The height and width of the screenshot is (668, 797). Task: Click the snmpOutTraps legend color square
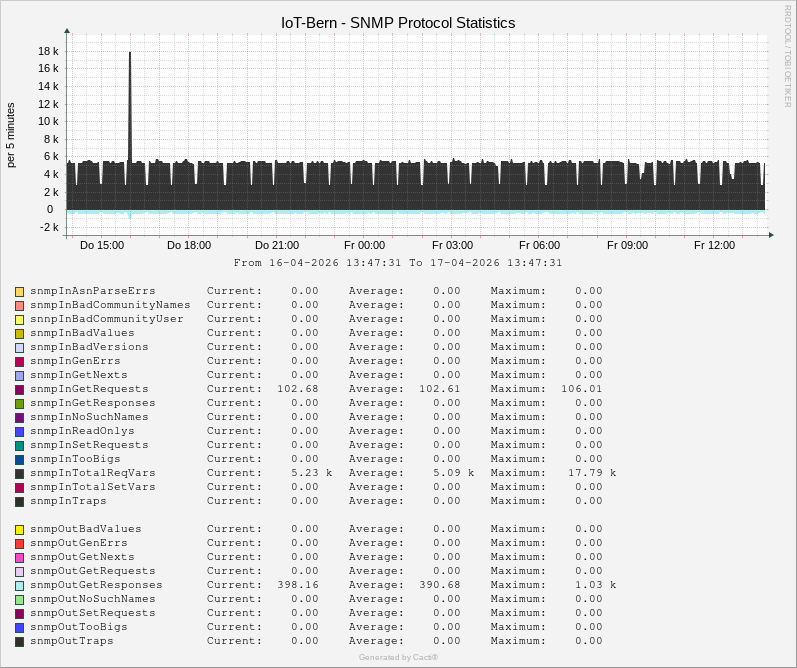(x=19, y=641)
